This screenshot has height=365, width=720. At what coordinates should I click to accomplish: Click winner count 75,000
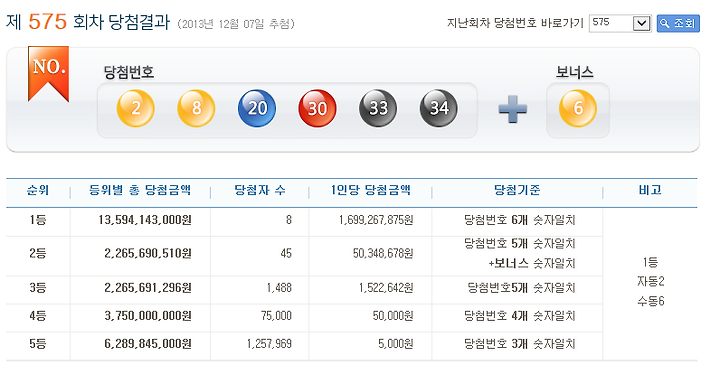[276, 316]
